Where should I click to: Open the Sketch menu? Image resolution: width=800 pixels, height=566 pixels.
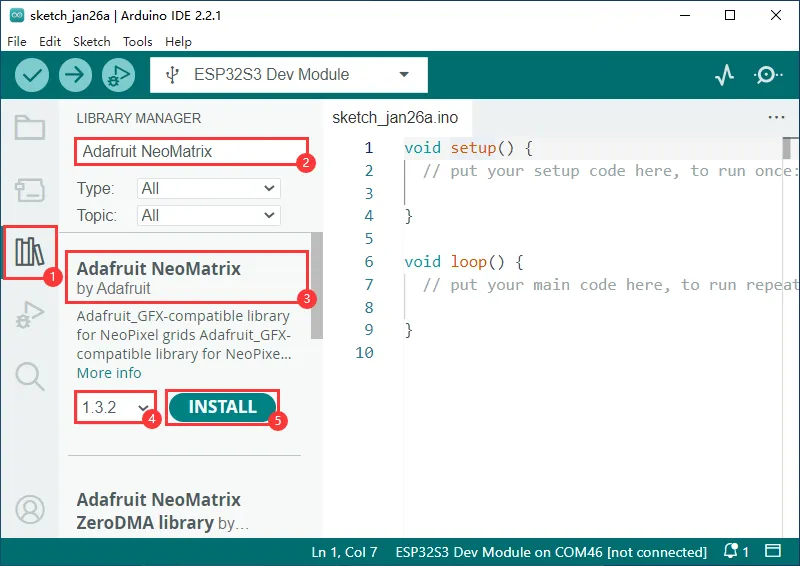click(x=92, y=42)
